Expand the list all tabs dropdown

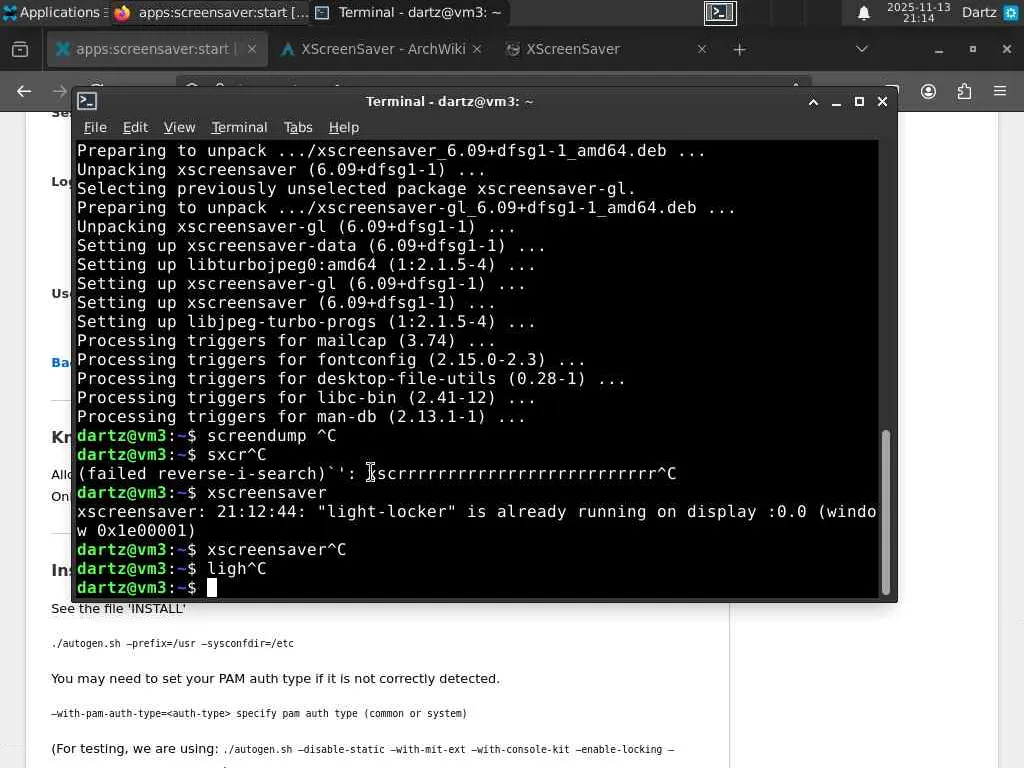(861, 49)
